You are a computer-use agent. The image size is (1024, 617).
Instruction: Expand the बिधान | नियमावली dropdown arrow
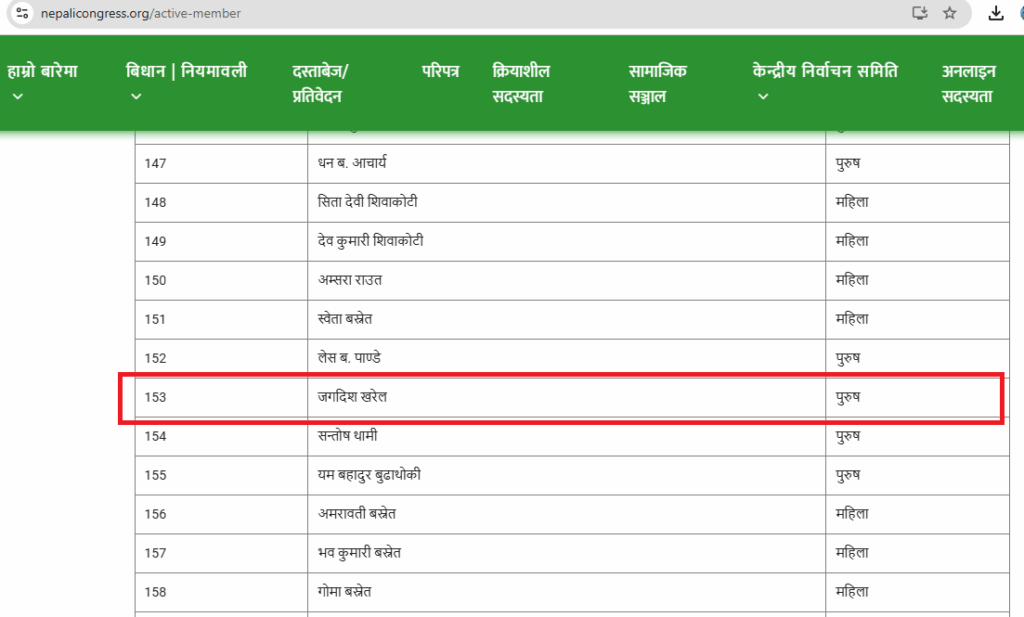click(136, 97)
